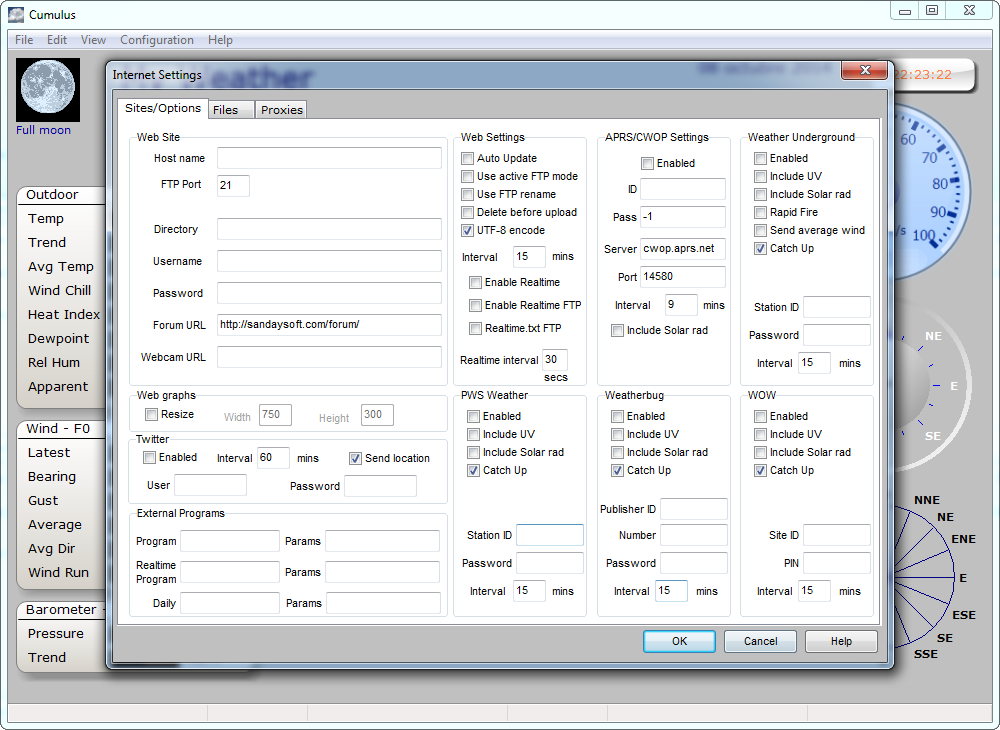Open the Configuration menu
Screen dimensions: 1000x730
(x=157, y=40)
